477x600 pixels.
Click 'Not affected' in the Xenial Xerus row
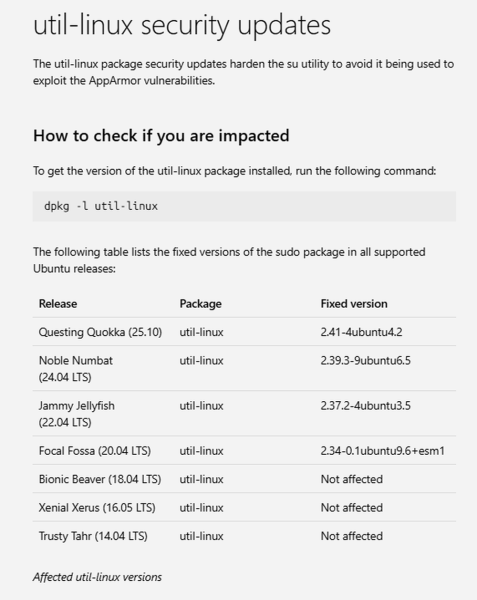pyautogui.click(x=352, y=507)
